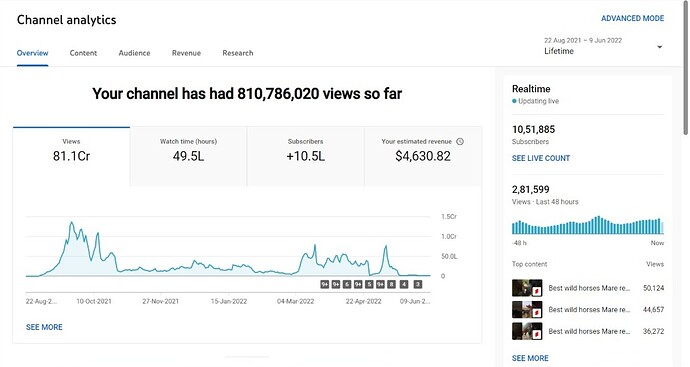Switch to the Overview tab
Screen dimensions: 690x367
point(33,53)
